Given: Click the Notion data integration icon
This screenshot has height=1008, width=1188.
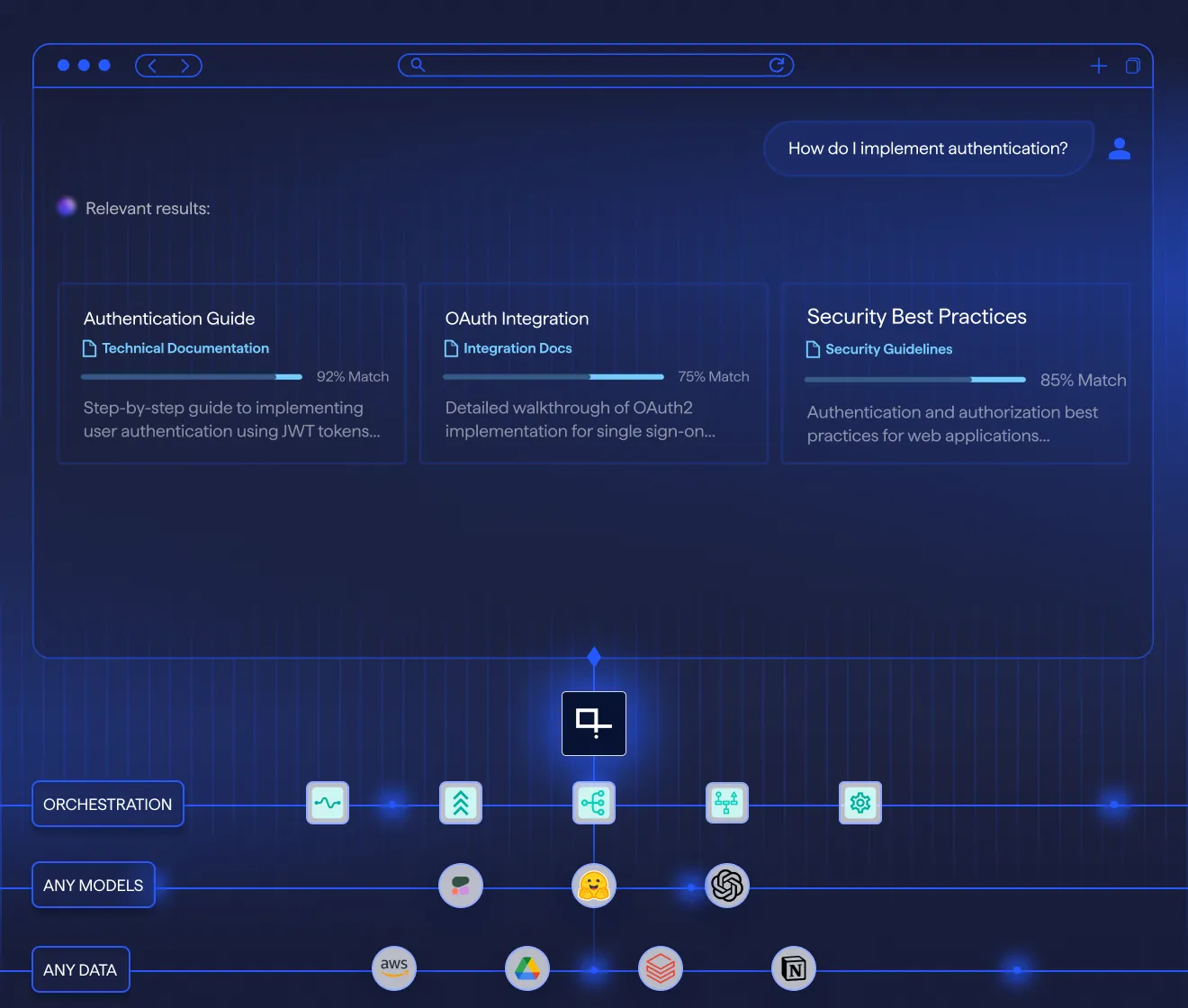Looking at the screenshot, I should click(793, 968).
